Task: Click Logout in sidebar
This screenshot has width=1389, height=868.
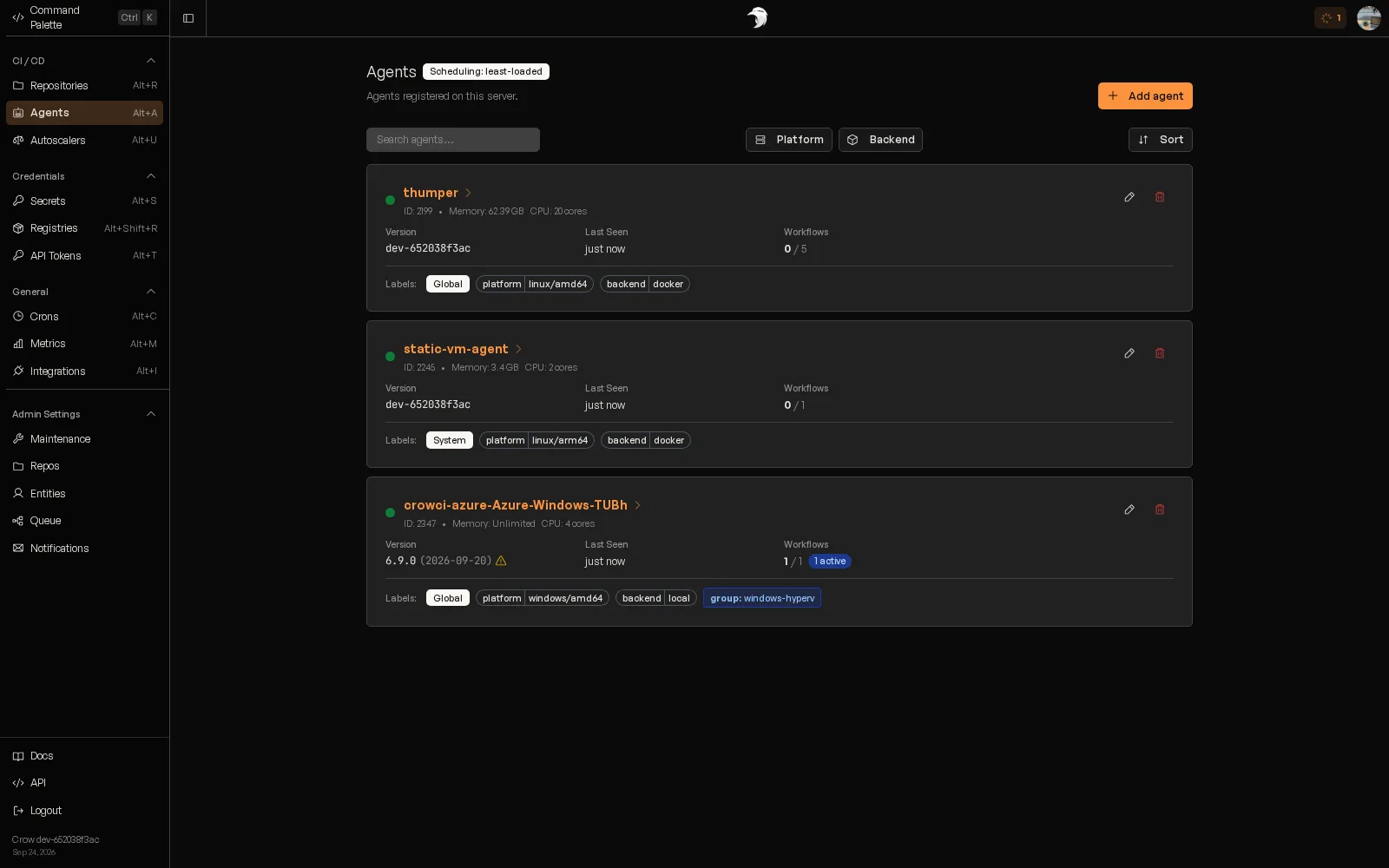Action: pos(84,811)
